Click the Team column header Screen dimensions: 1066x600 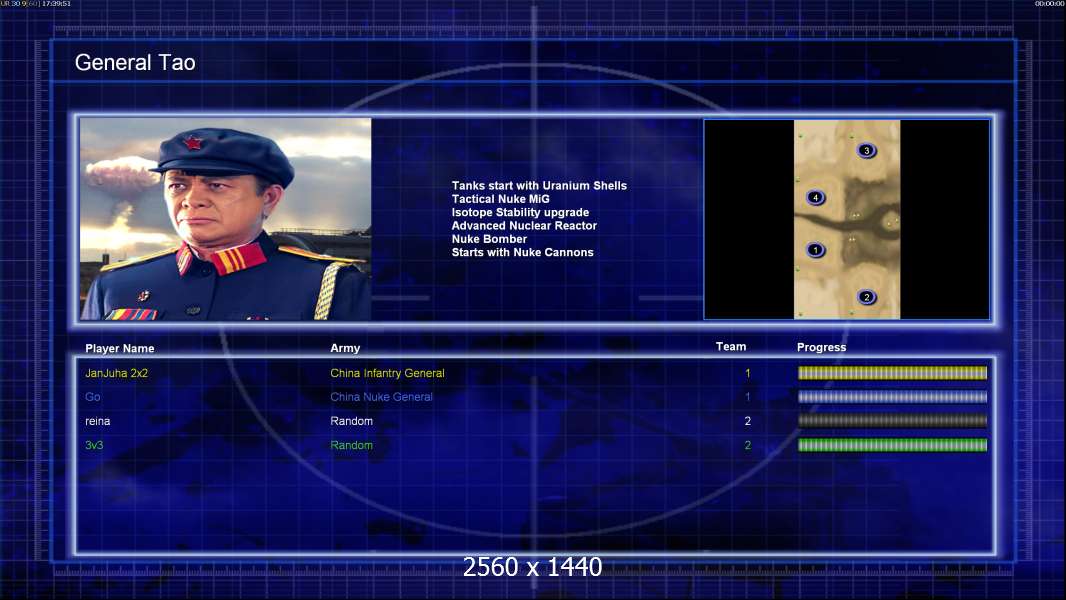[731, 347]
